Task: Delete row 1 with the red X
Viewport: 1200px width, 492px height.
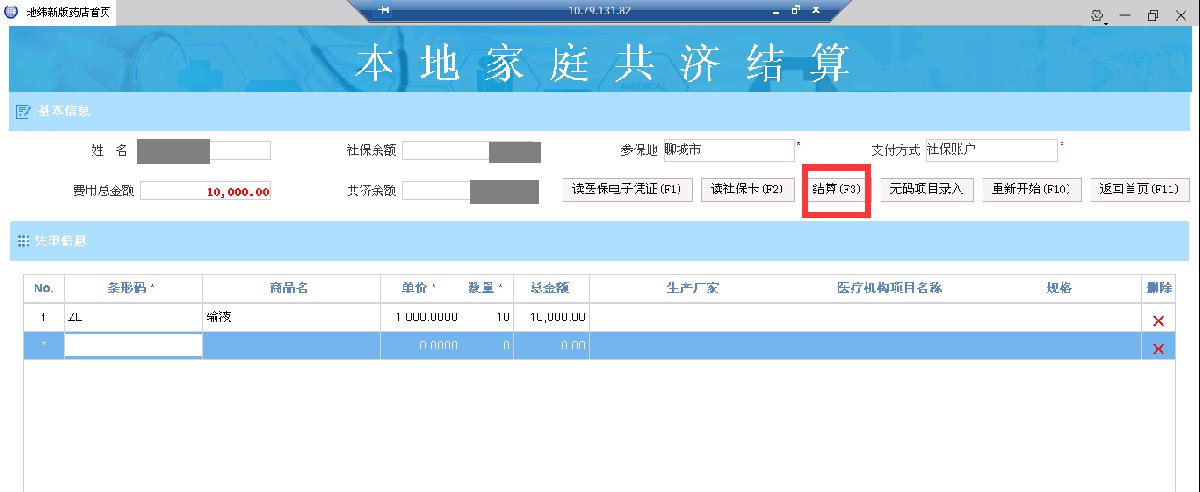Action: [x=1158, y=321]
